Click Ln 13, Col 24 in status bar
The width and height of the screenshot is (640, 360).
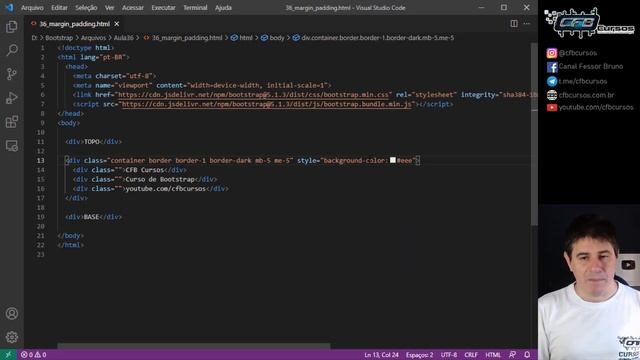[x=381, y=355]
